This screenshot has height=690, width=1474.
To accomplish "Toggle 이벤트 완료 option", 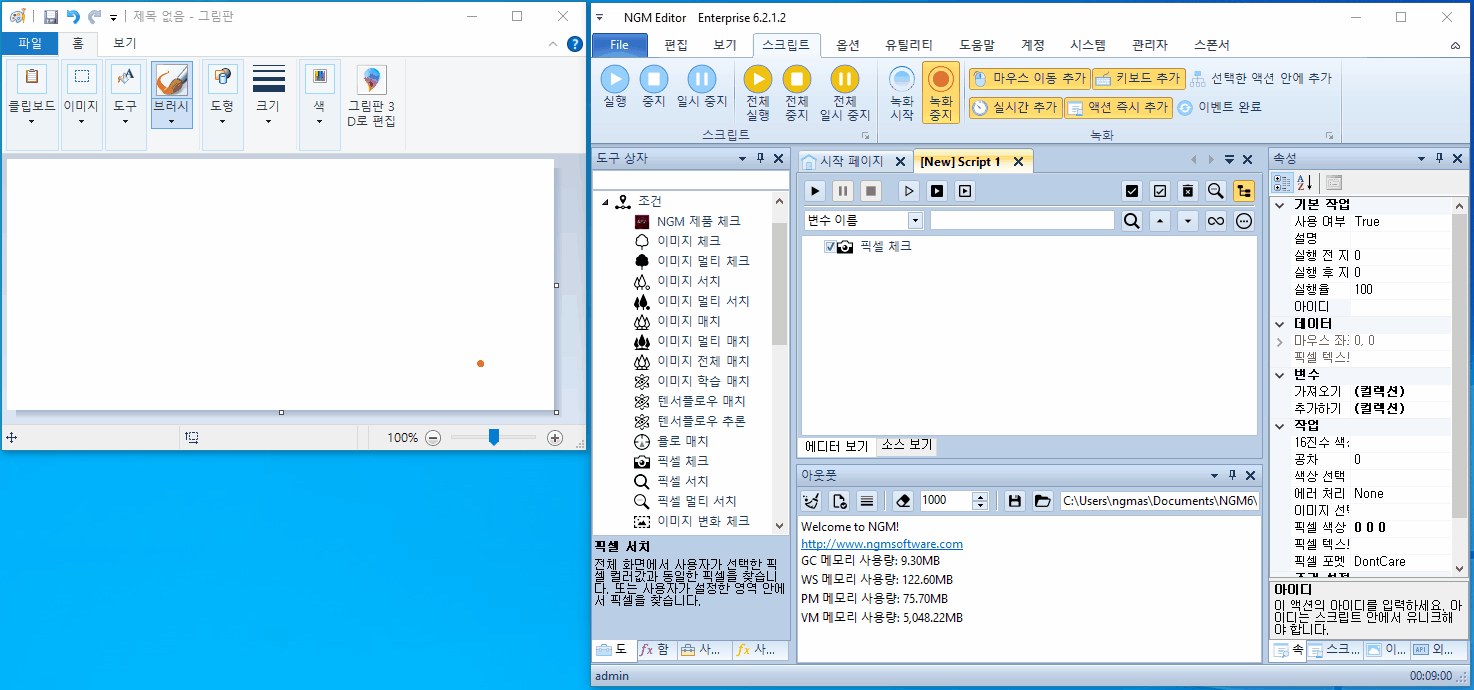I will coord(1219,107).
